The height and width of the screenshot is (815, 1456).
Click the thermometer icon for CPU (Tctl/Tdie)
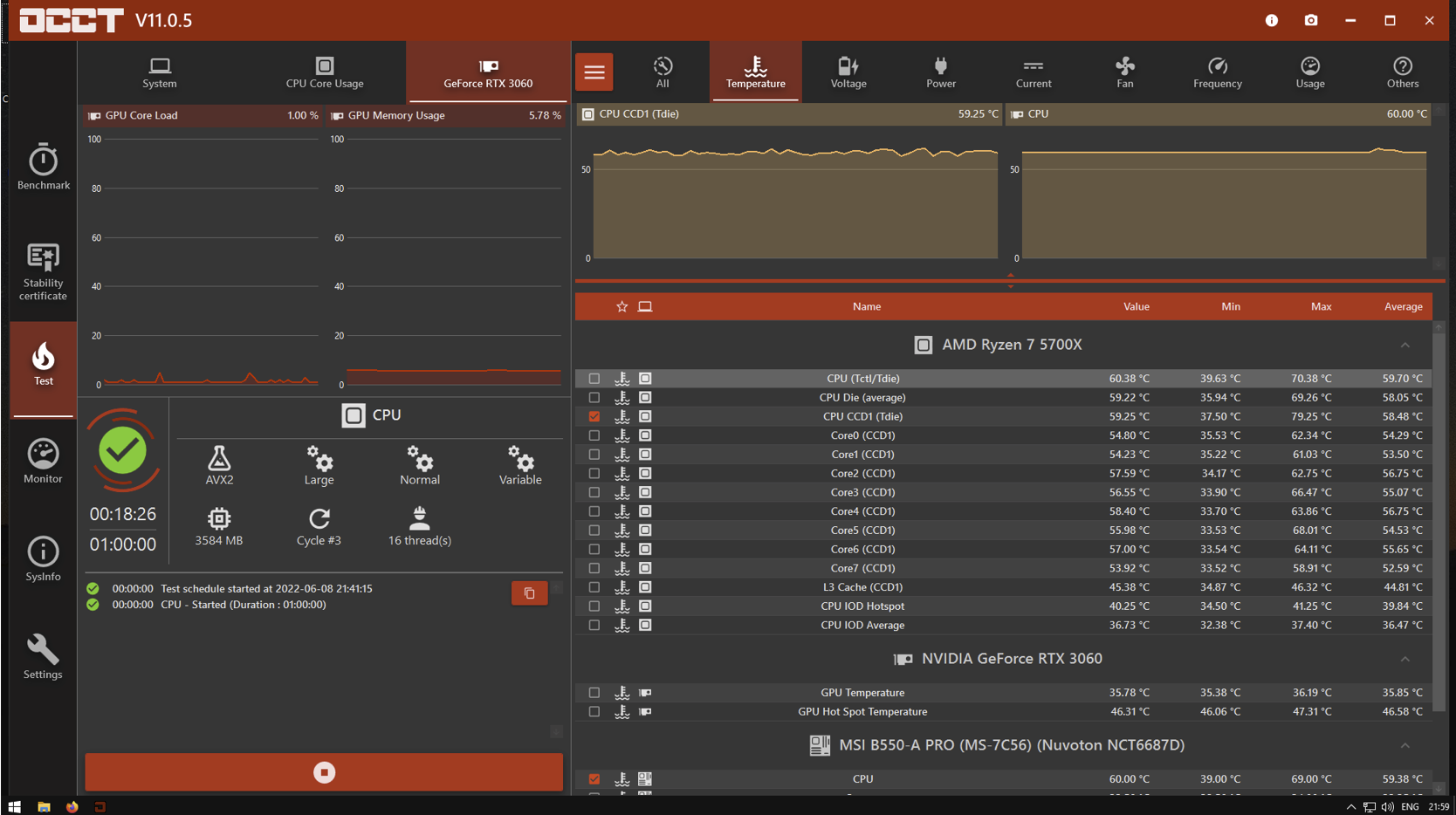point(622,379)
